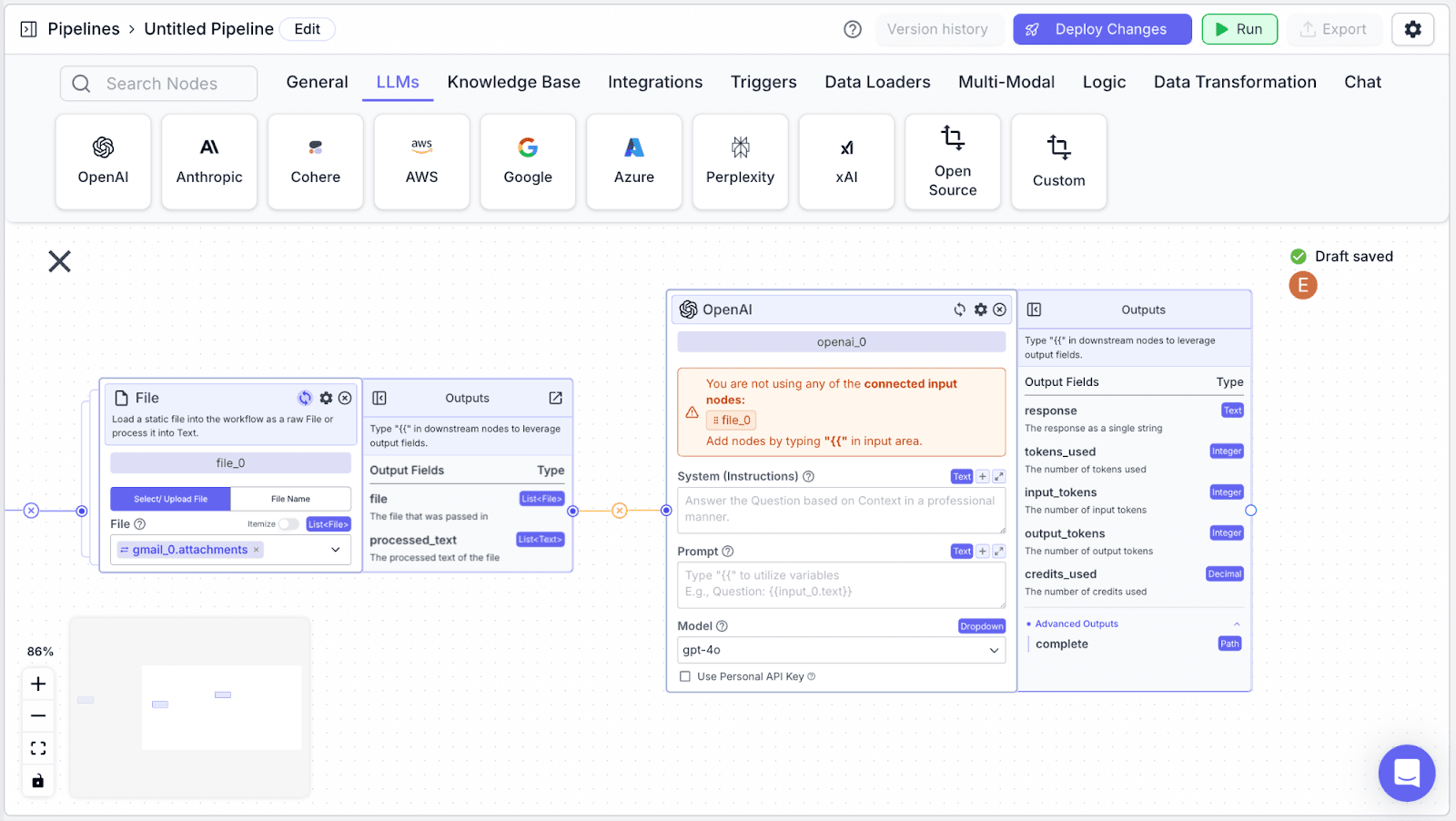This screenshot has height=821, width=1456.
Task: Remove the OpenAI node with its X icon
Action: click(999, 309)
